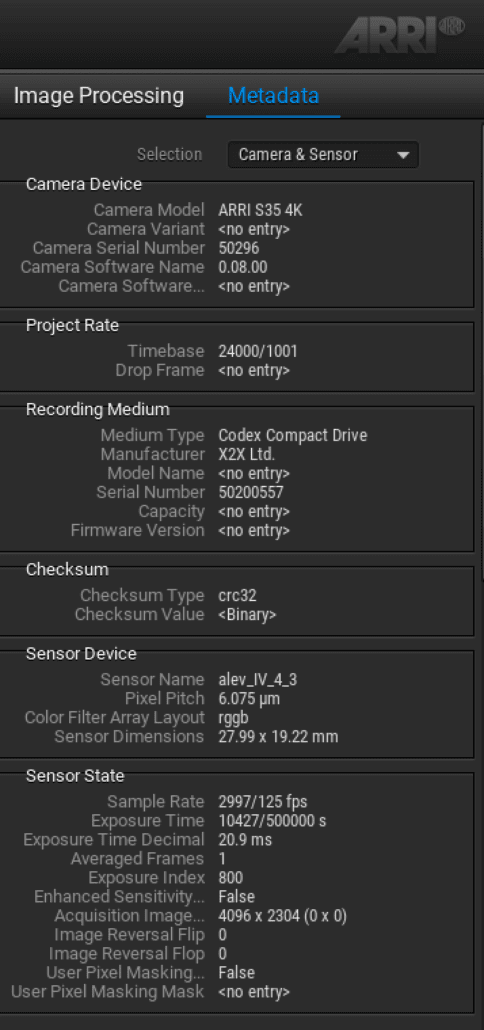Click the Medium Type value Codex Compact Drive
The height and width of the screenshot is (1030, 484).
(293, 435)
